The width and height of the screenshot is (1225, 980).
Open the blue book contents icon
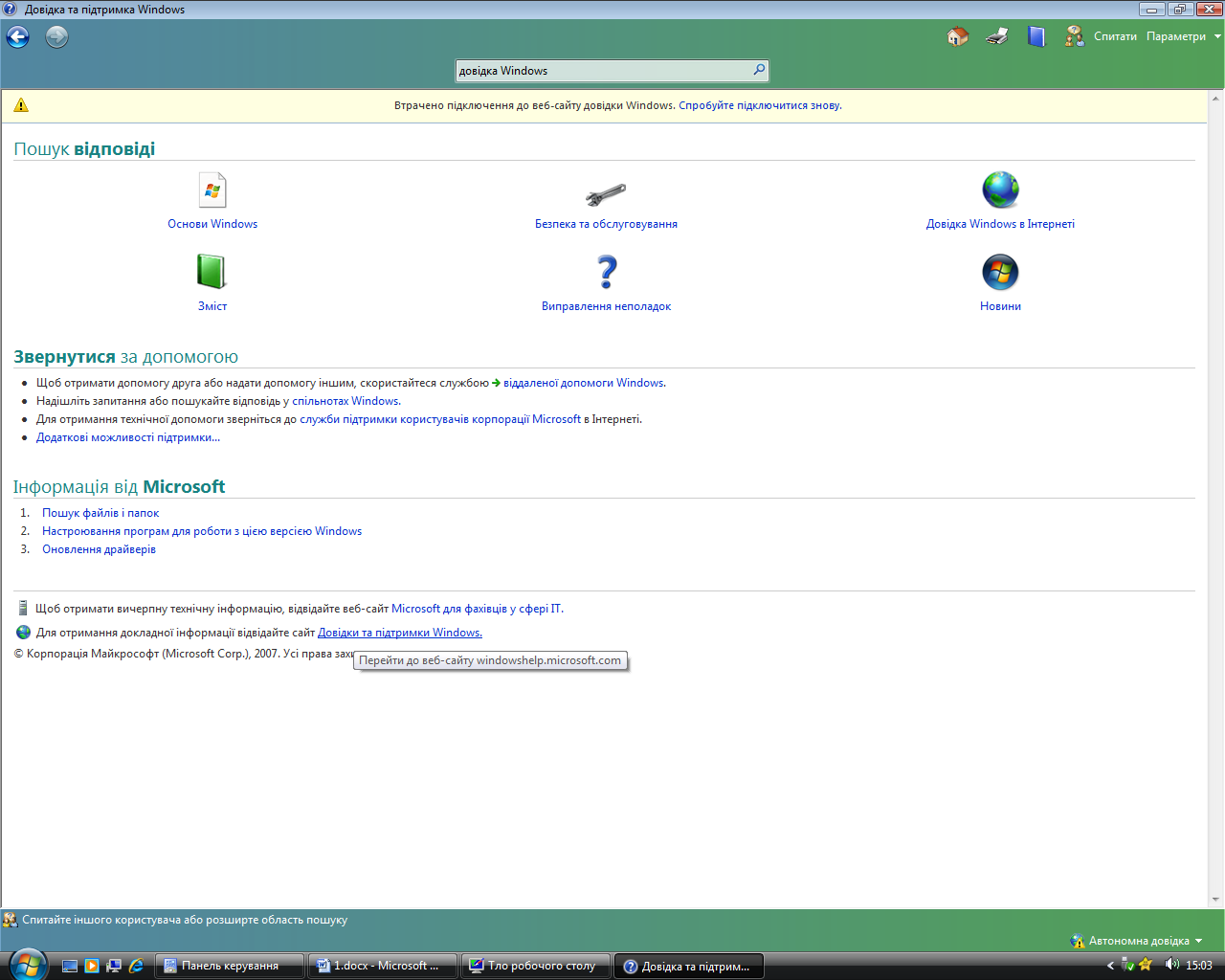tap(1036, 36)
